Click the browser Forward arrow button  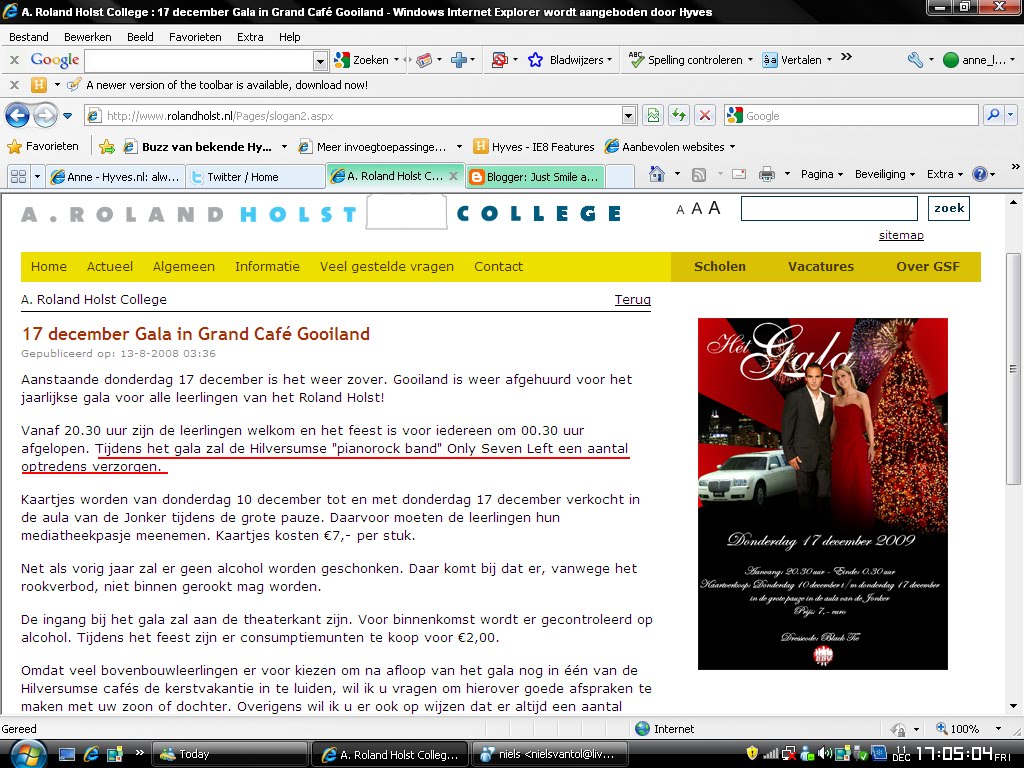point(45,116)
